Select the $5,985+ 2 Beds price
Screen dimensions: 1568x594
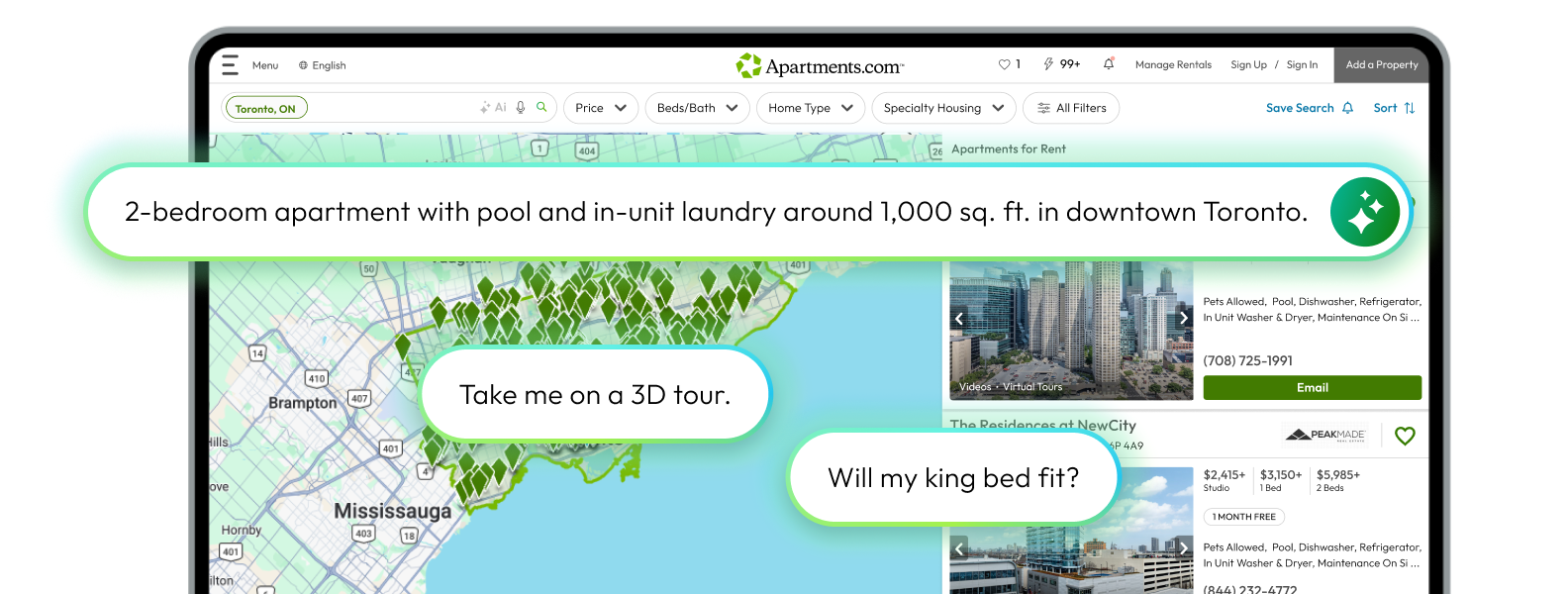point(1337,480)
